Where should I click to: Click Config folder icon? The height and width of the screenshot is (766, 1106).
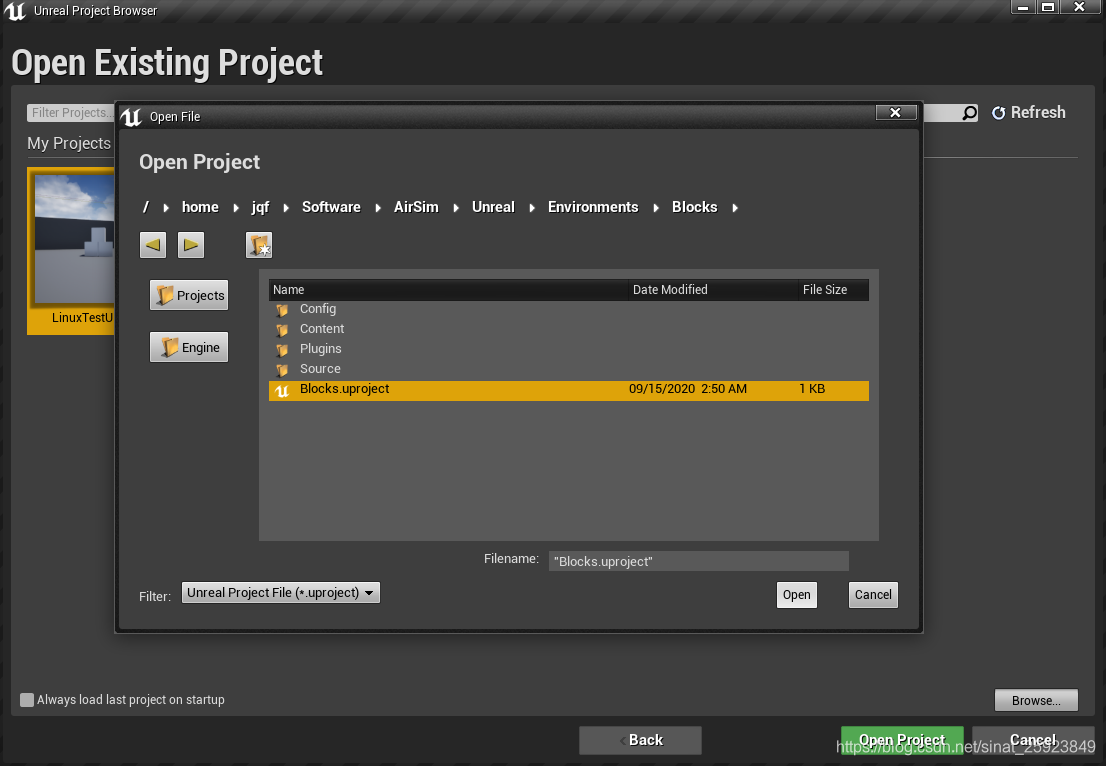point(282,310)
